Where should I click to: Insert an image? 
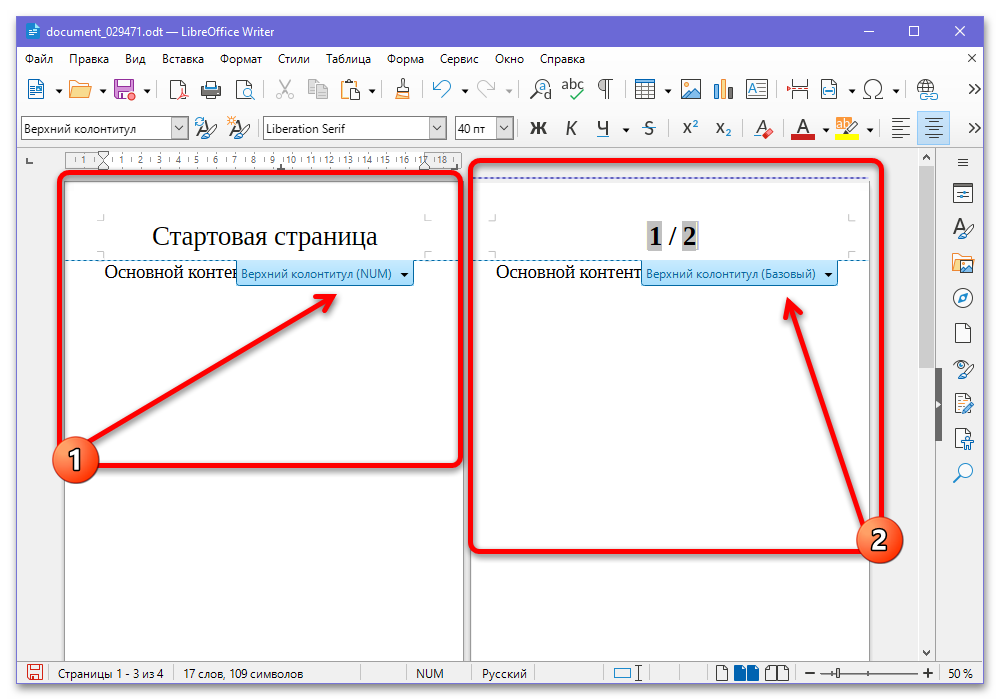point(691,90)
